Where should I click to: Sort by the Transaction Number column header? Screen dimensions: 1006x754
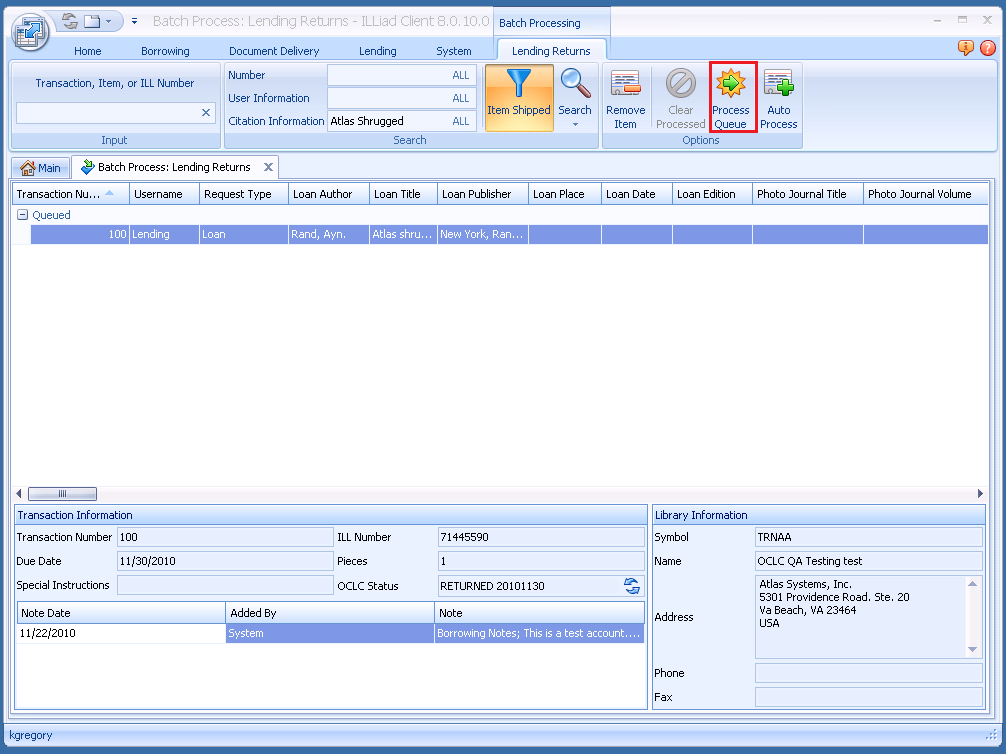click(60, 194)
